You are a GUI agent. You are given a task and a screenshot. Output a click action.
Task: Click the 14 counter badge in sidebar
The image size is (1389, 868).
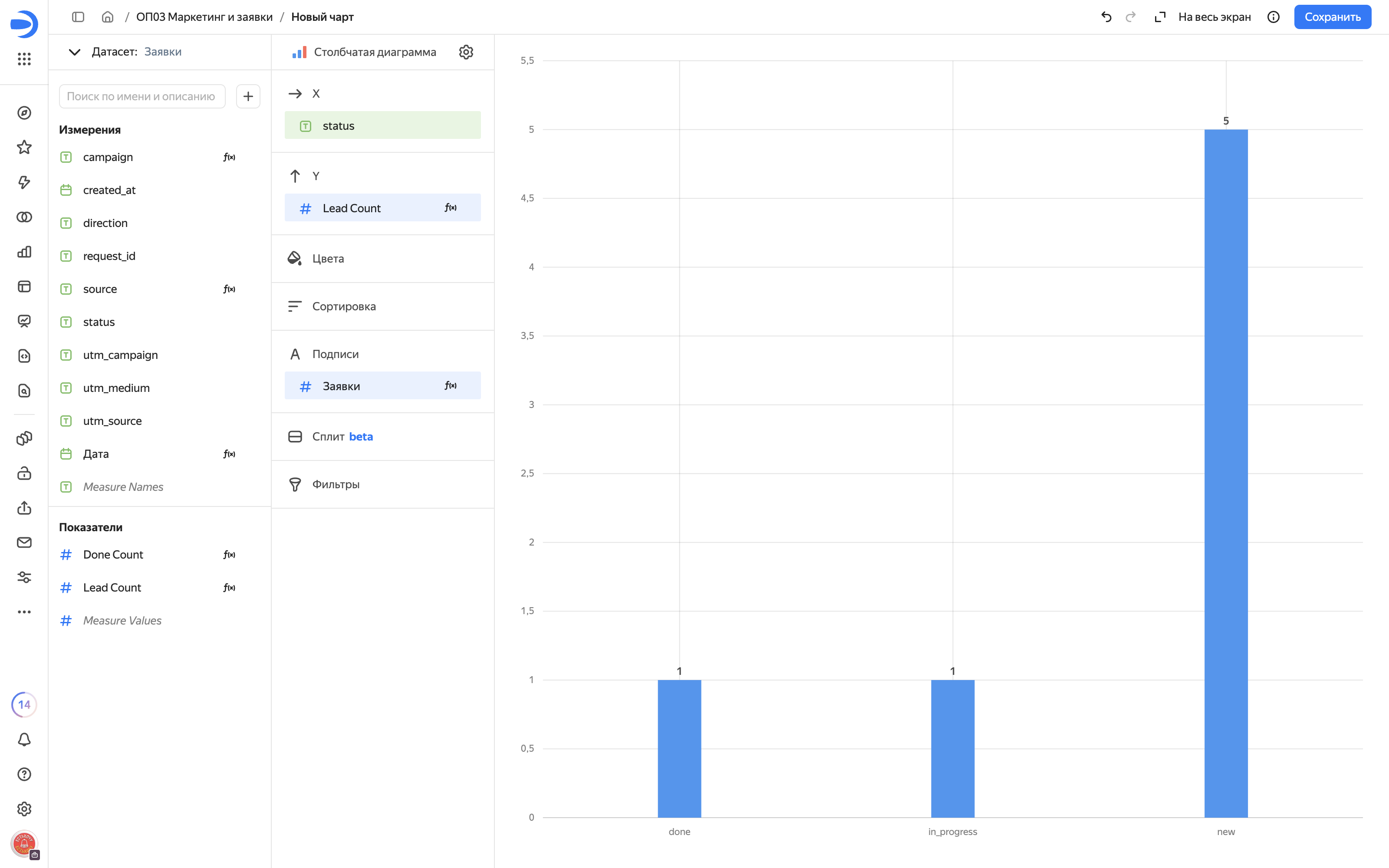24,704
